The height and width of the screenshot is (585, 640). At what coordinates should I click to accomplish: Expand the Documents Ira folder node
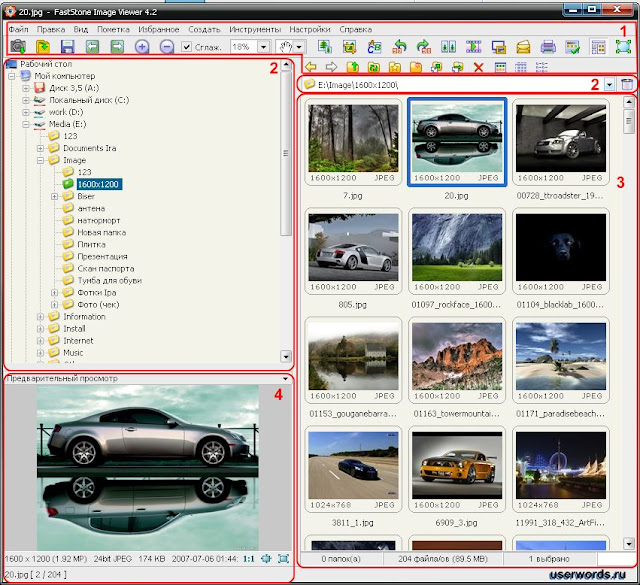(41, 148)
